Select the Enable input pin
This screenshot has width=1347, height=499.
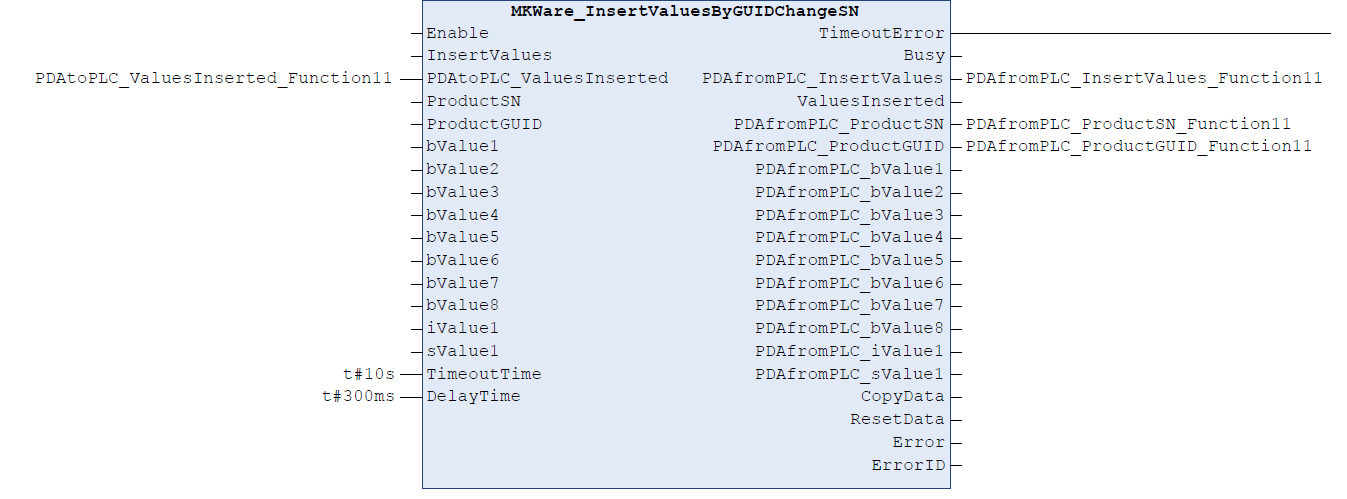457,33
